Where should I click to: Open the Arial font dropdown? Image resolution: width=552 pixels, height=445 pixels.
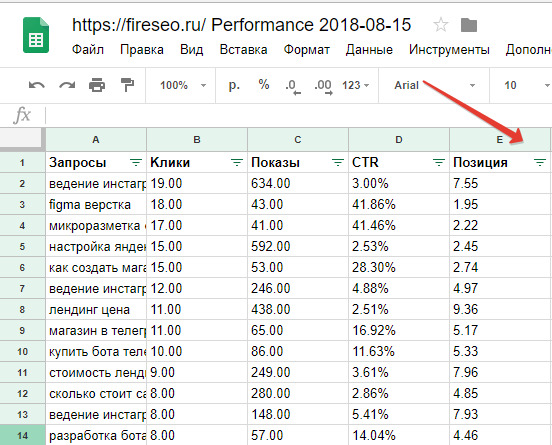(434, 85)
